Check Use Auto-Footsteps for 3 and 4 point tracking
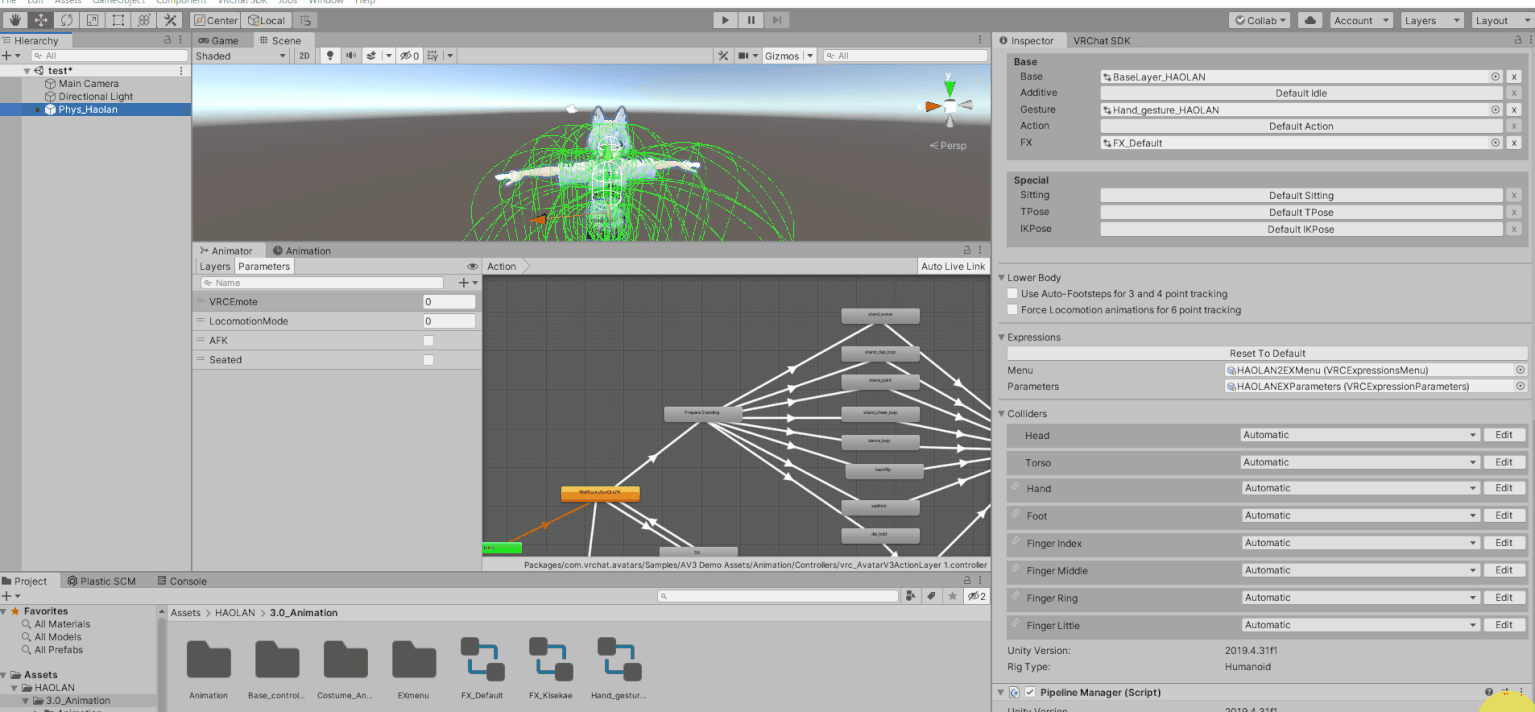The height and width of the screenshot is (712, 1535). click(1012, 294)
